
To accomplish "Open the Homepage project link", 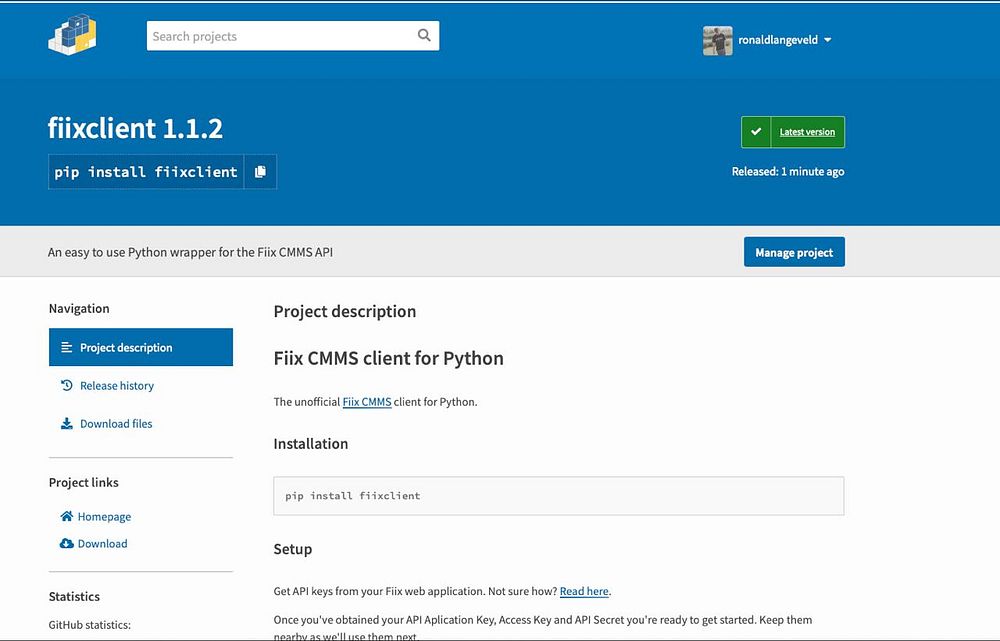I will point(105,517).
